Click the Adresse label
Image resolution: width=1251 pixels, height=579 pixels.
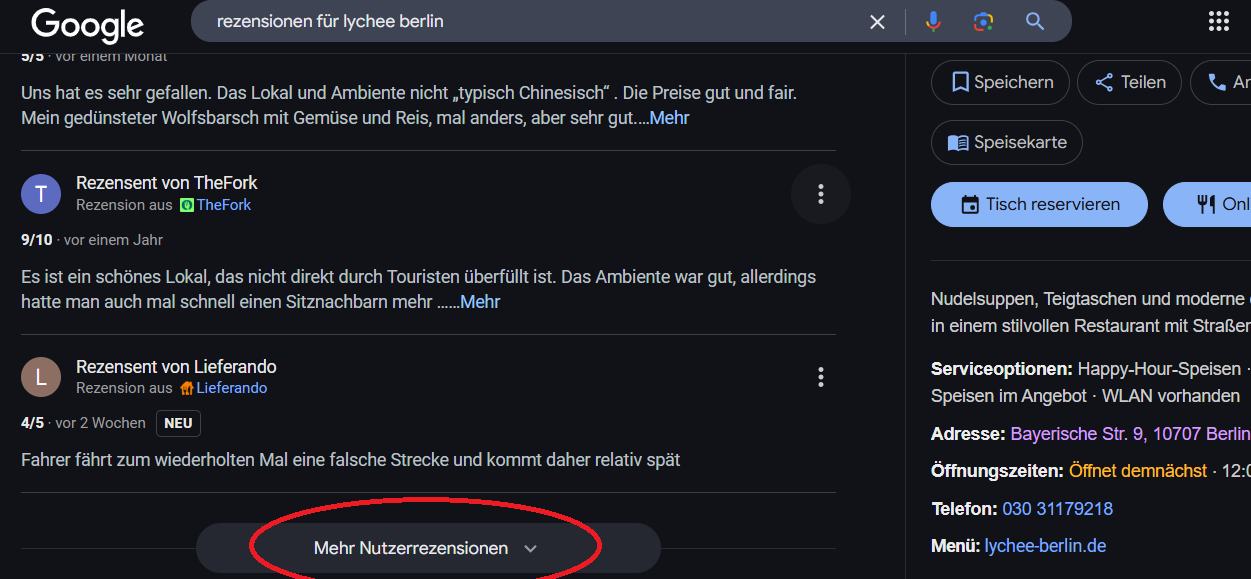[968, 434]
